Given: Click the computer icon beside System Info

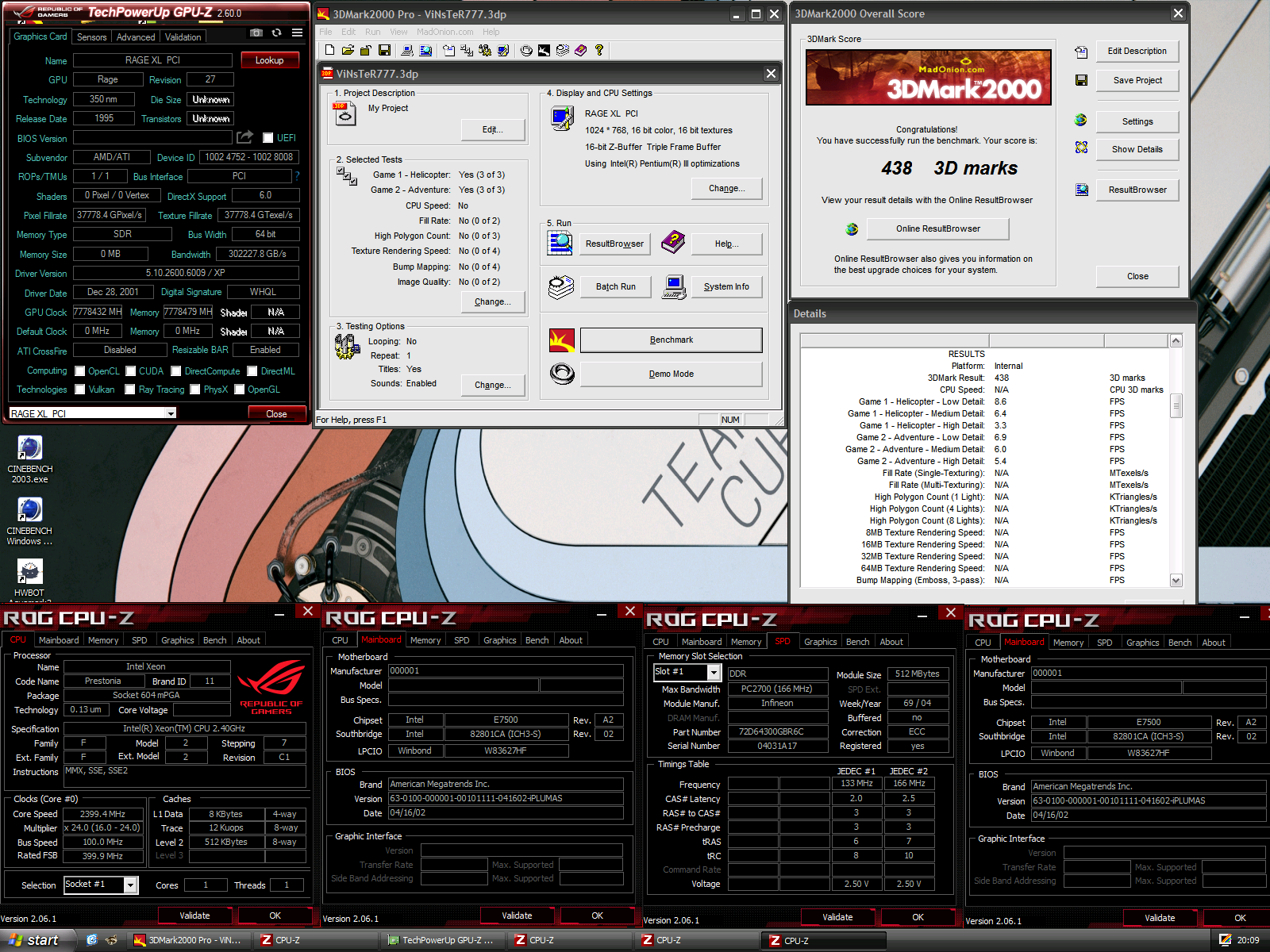Looking at the screenshot, I should click(x=674, y=286).
